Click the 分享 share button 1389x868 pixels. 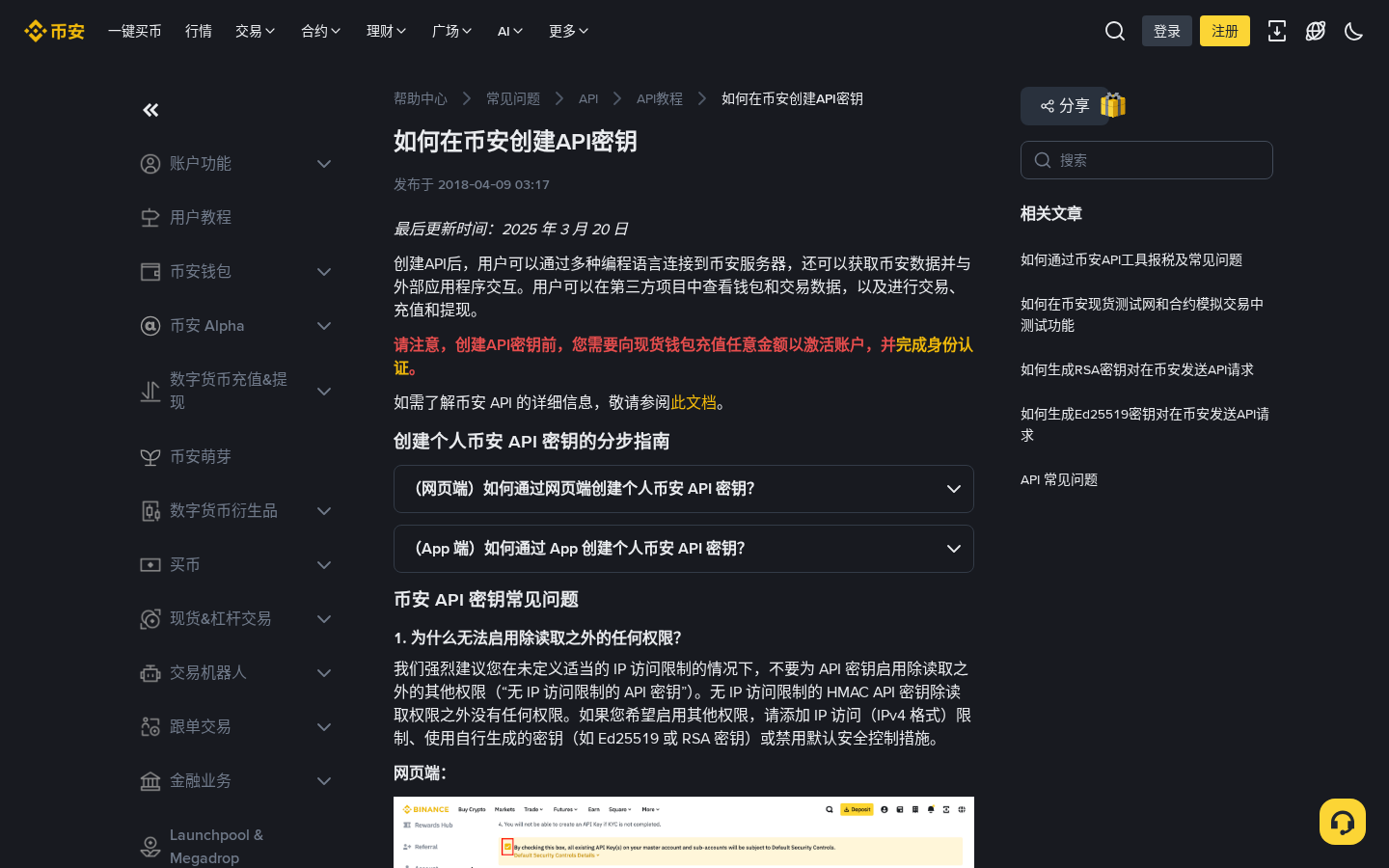[x=1064, y=106]
